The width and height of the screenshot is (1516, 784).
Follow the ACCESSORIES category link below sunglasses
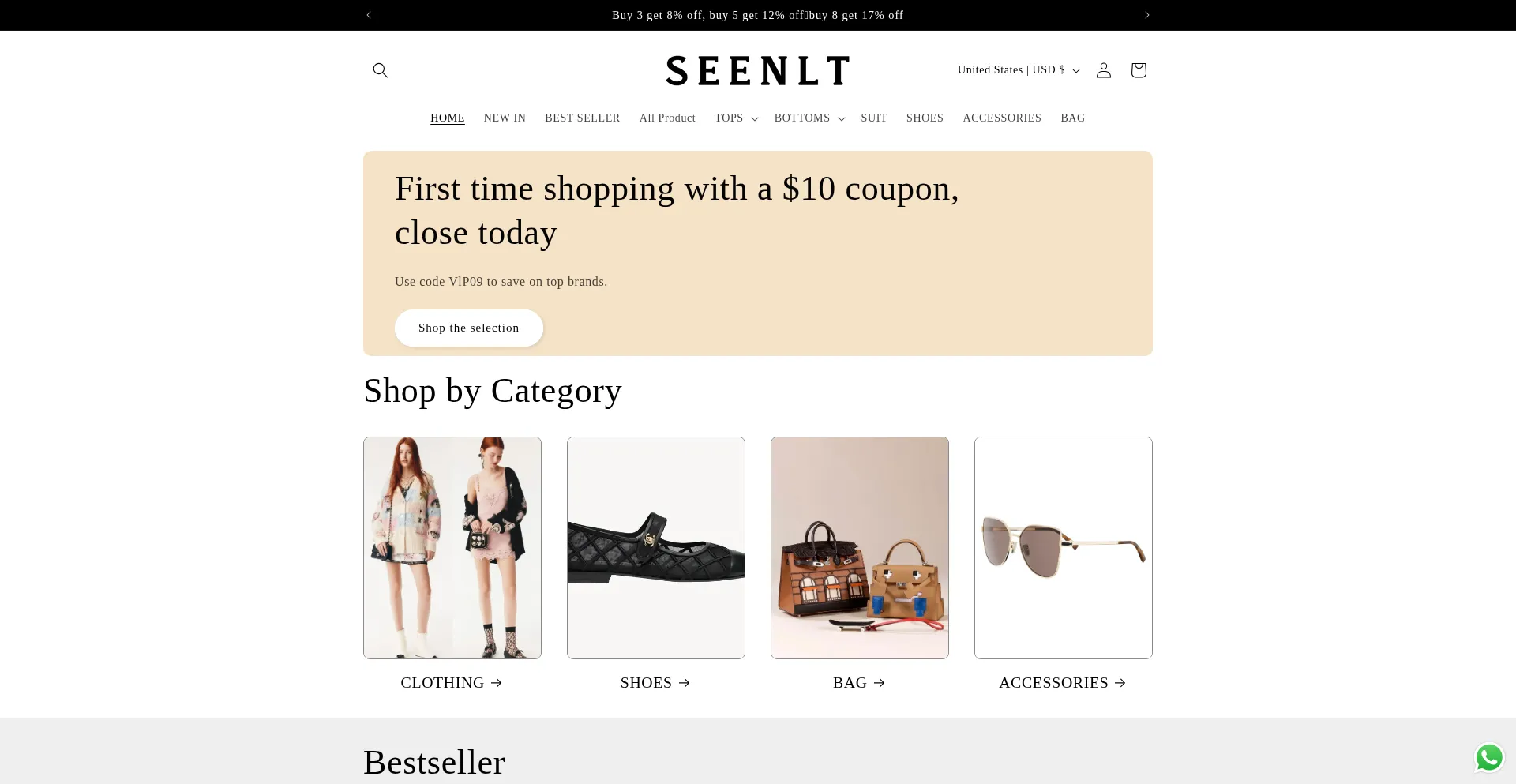(x=1062, y=683)
